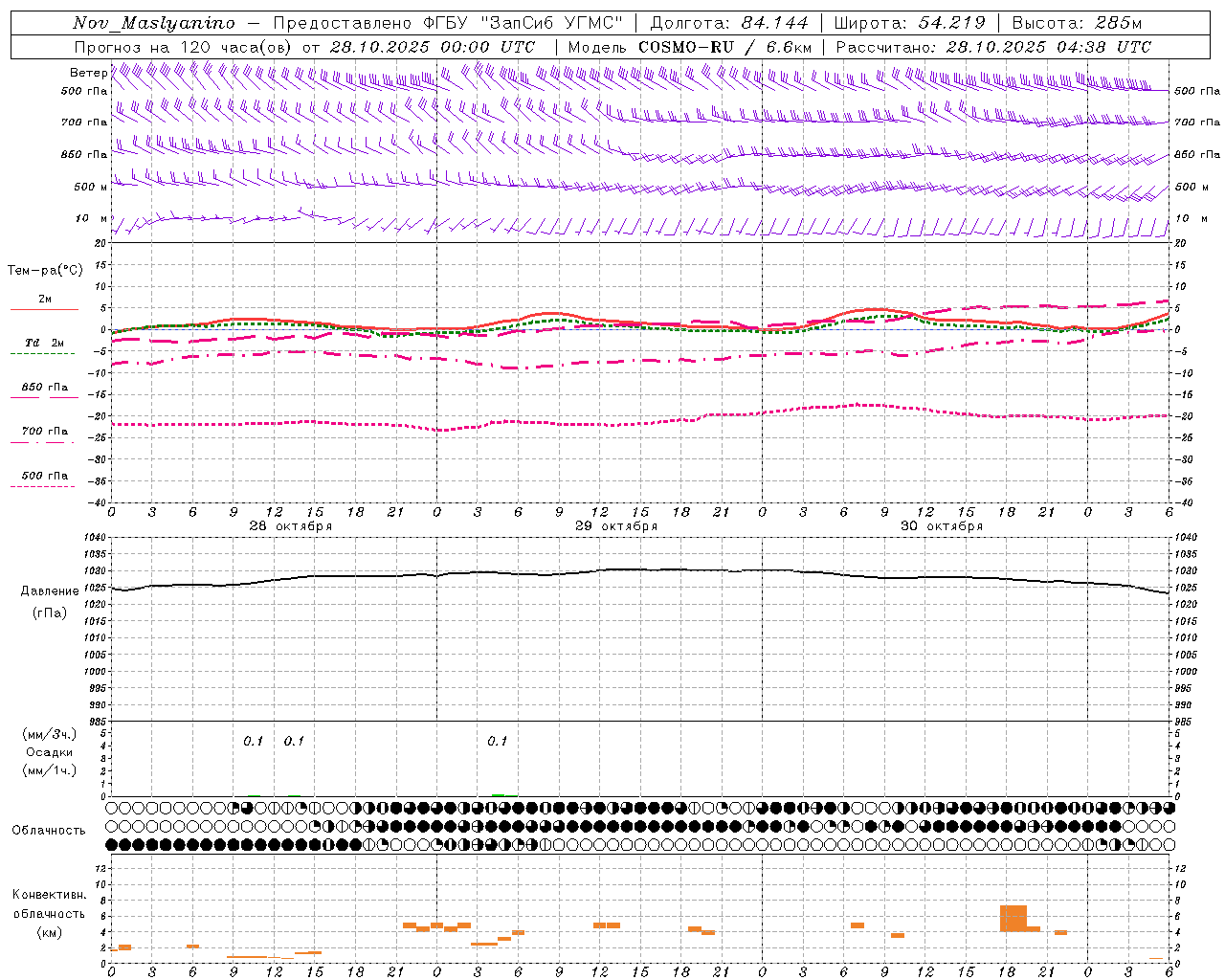Click the 850 гПа temperature legend label
Image resolution: width=1225 pixels, height=980 pixels.
(45, 388)
